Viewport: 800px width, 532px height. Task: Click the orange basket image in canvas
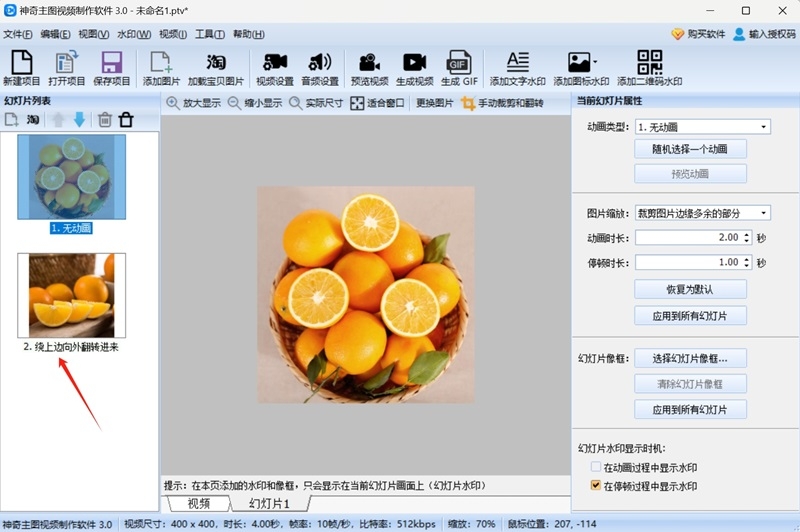pos(366,295)
